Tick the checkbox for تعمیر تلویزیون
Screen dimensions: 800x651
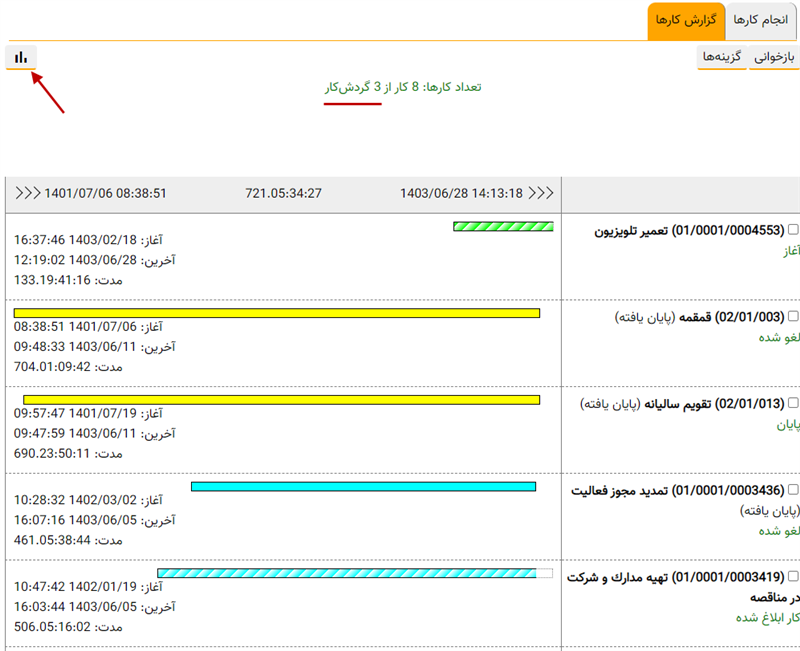point(794,231)
